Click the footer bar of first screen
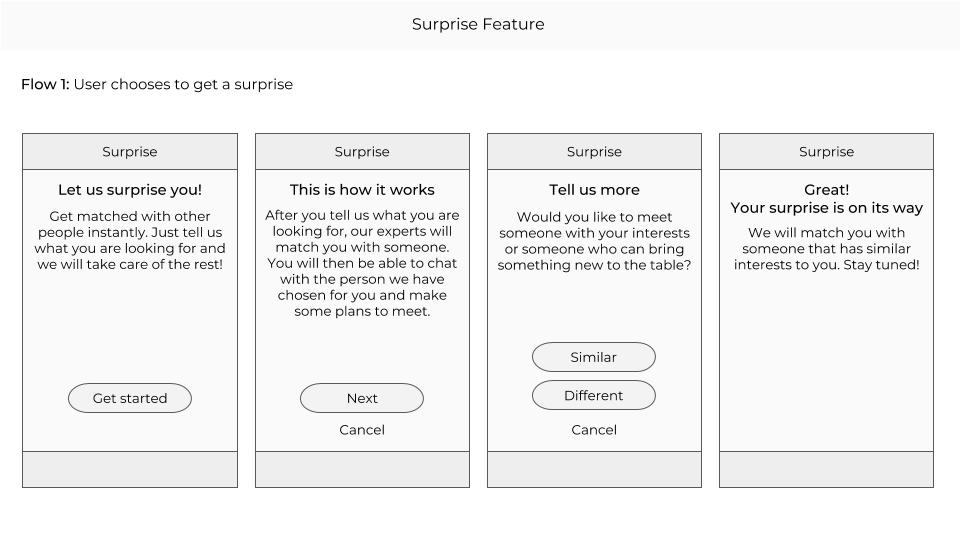 tap(130, 470)
